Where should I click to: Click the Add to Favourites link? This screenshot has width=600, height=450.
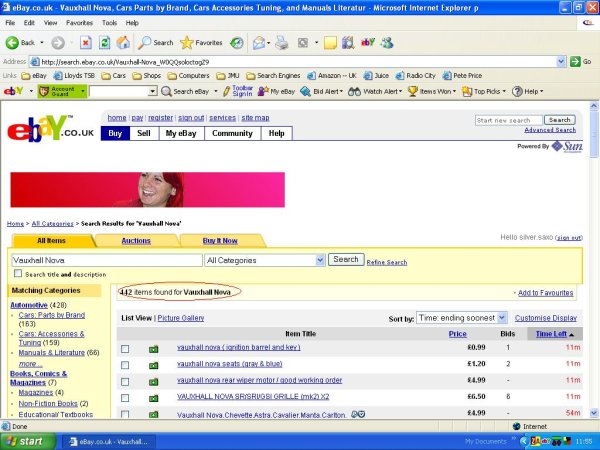tap(546, 293)
